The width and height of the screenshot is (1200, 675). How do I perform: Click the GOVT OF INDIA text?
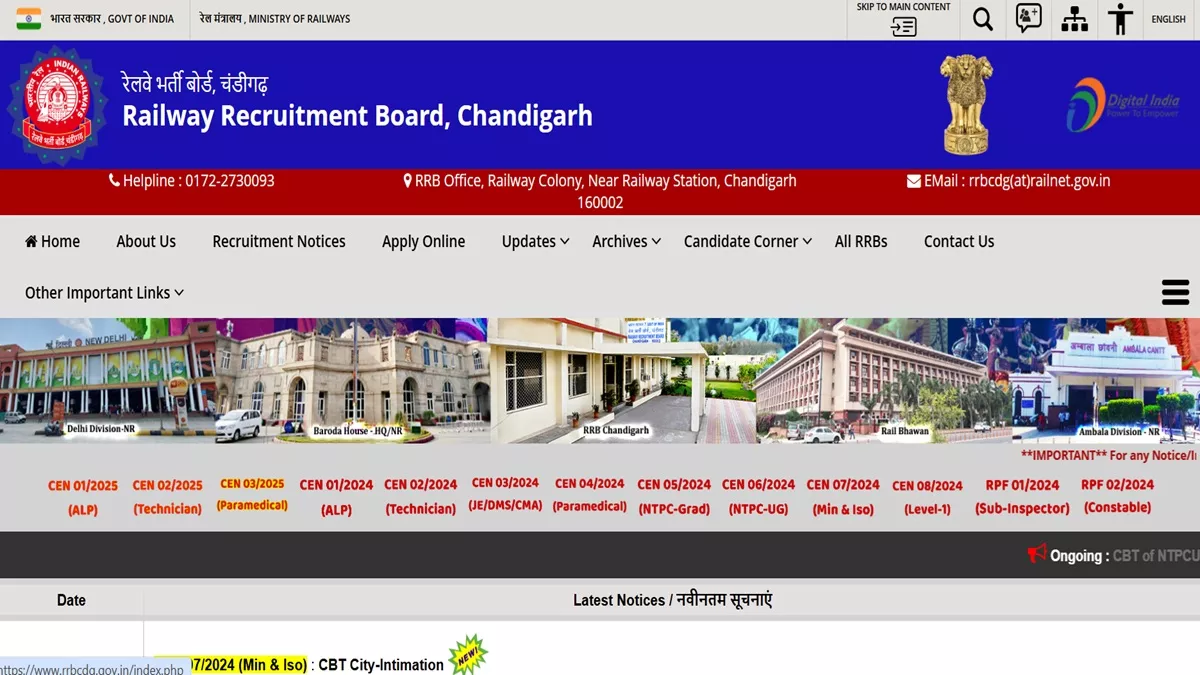(141, 19)
